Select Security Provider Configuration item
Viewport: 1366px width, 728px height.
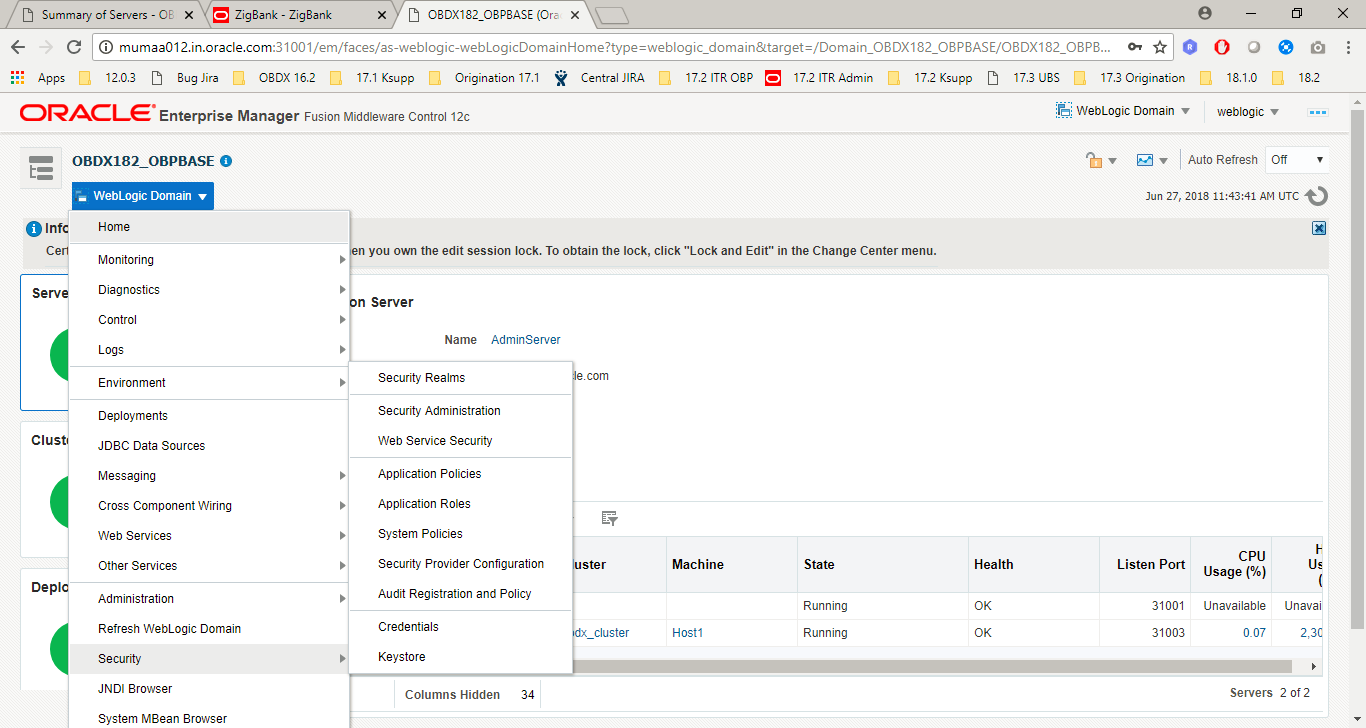(x=461, y=564)
